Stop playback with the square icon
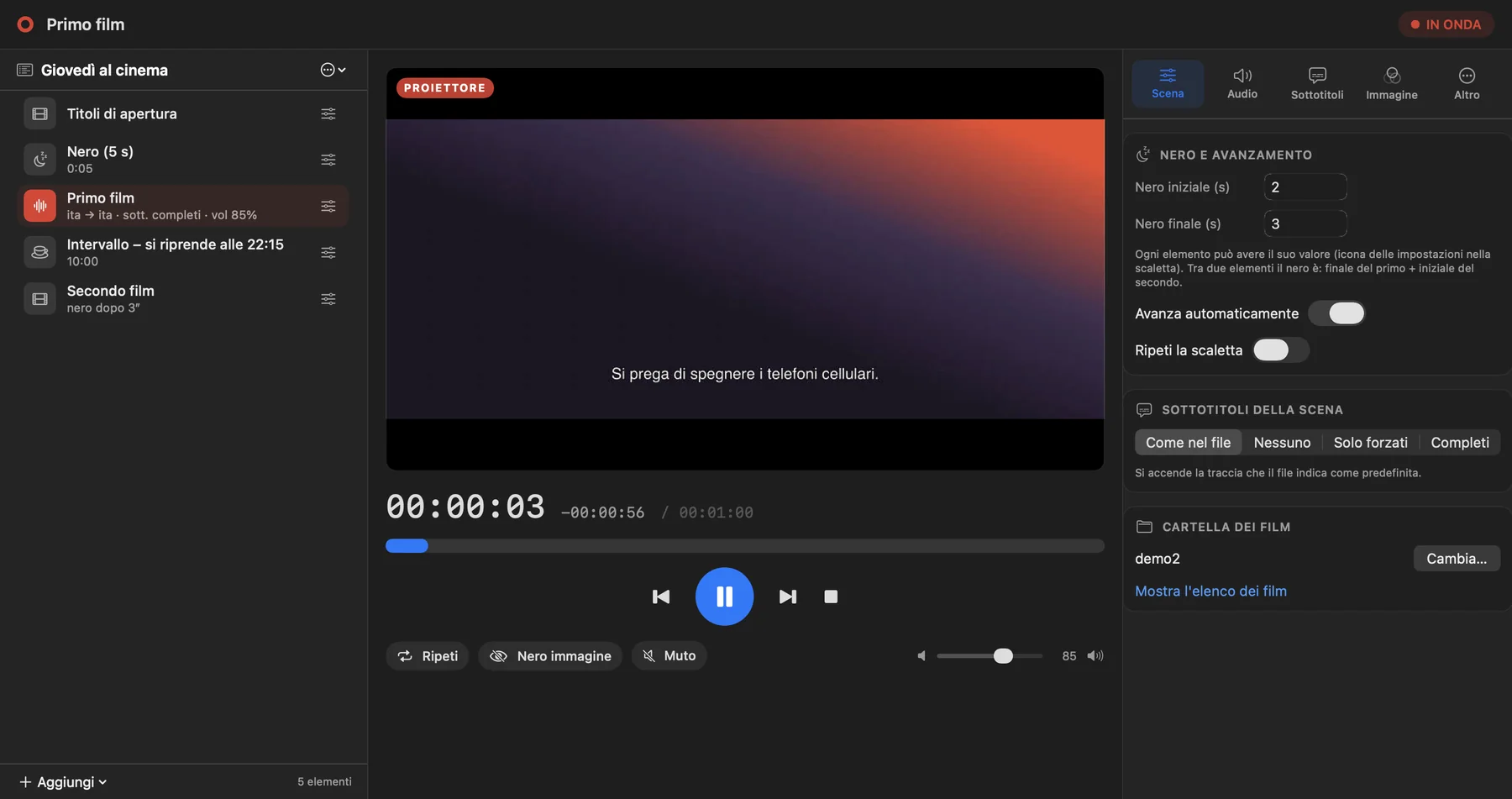 [831, 597]
